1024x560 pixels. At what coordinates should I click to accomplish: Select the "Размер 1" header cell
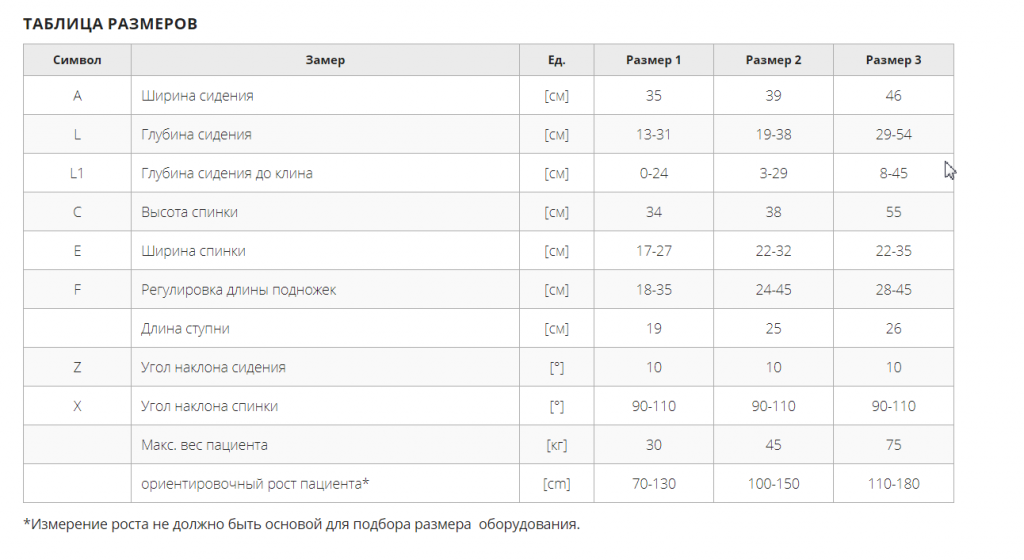pos(653,60)
